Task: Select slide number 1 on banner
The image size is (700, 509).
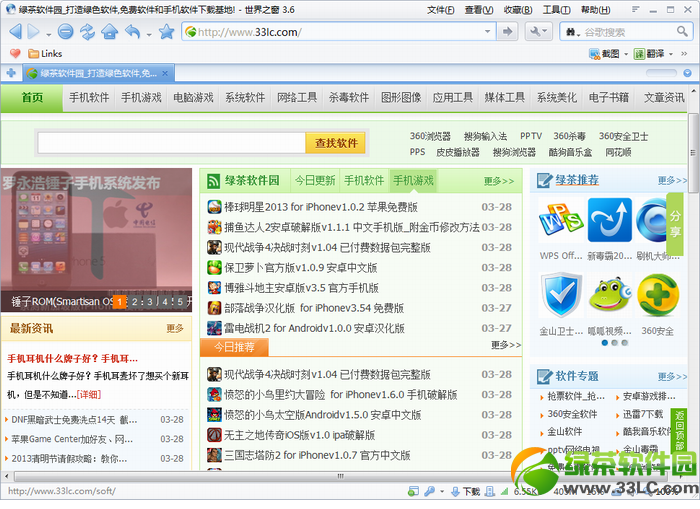Action: [120, 302]
